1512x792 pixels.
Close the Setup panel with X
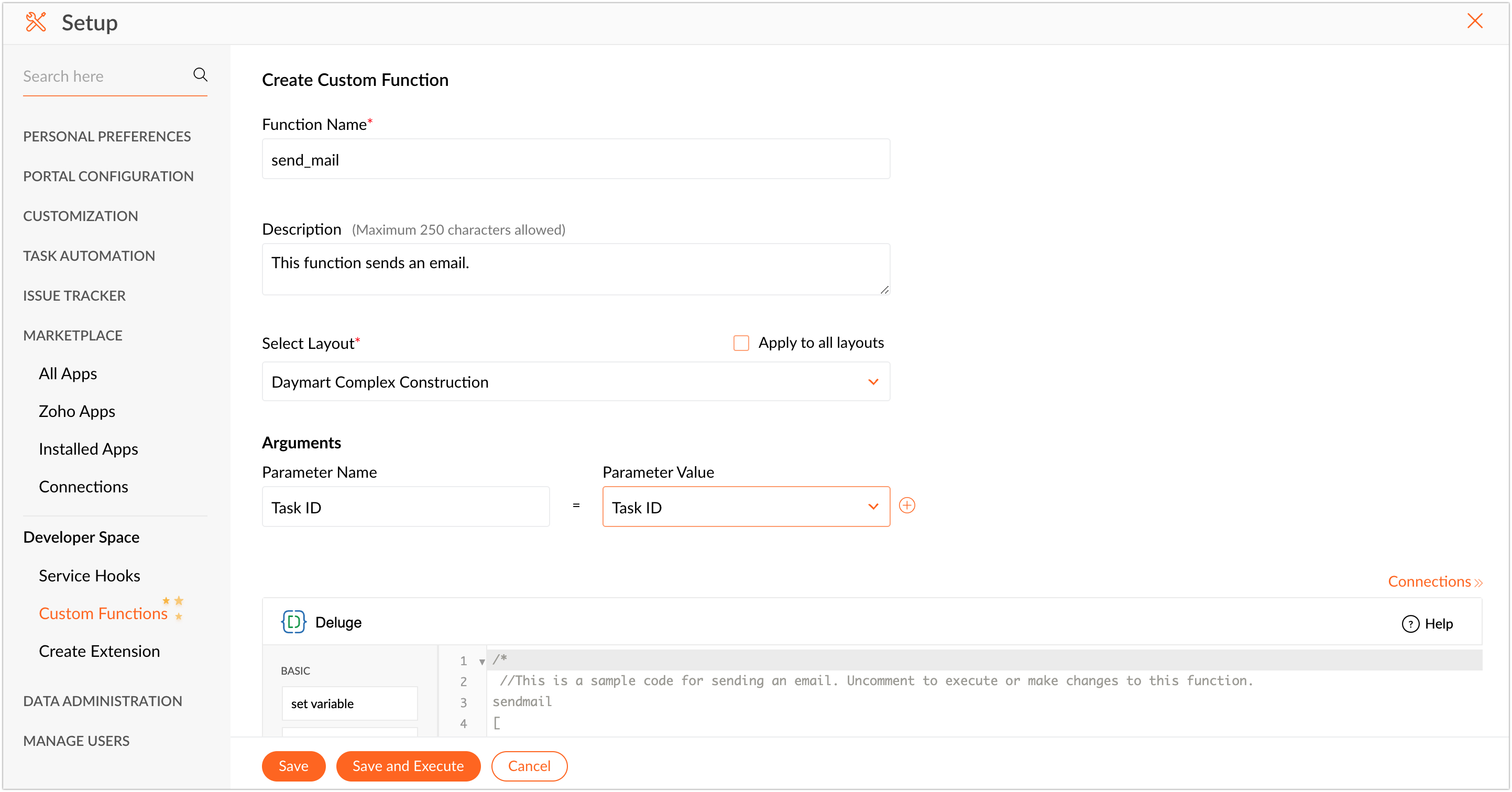pos(1474,21)
